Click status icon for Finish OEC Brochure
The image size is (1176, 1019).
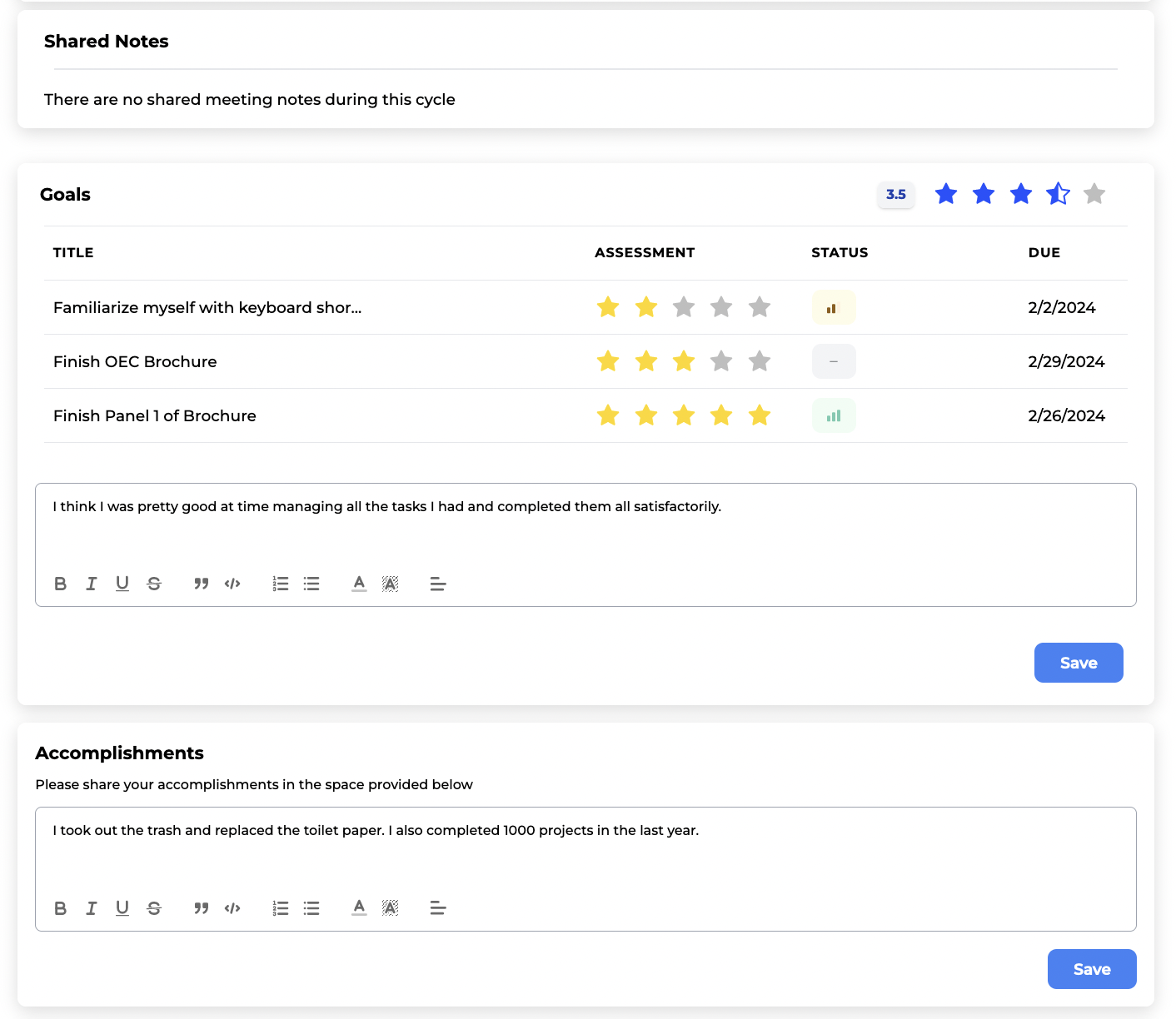pos(834,361)
